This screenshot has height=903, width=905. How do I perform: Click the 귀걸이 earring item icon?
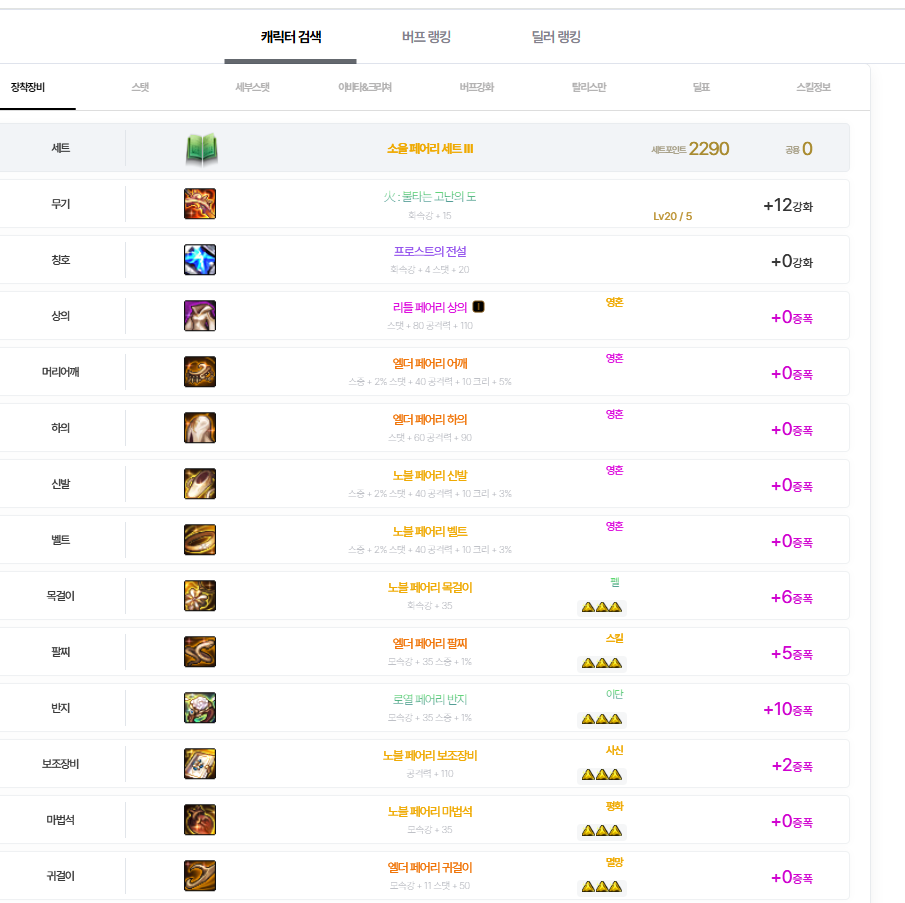(x=200, y=876)
